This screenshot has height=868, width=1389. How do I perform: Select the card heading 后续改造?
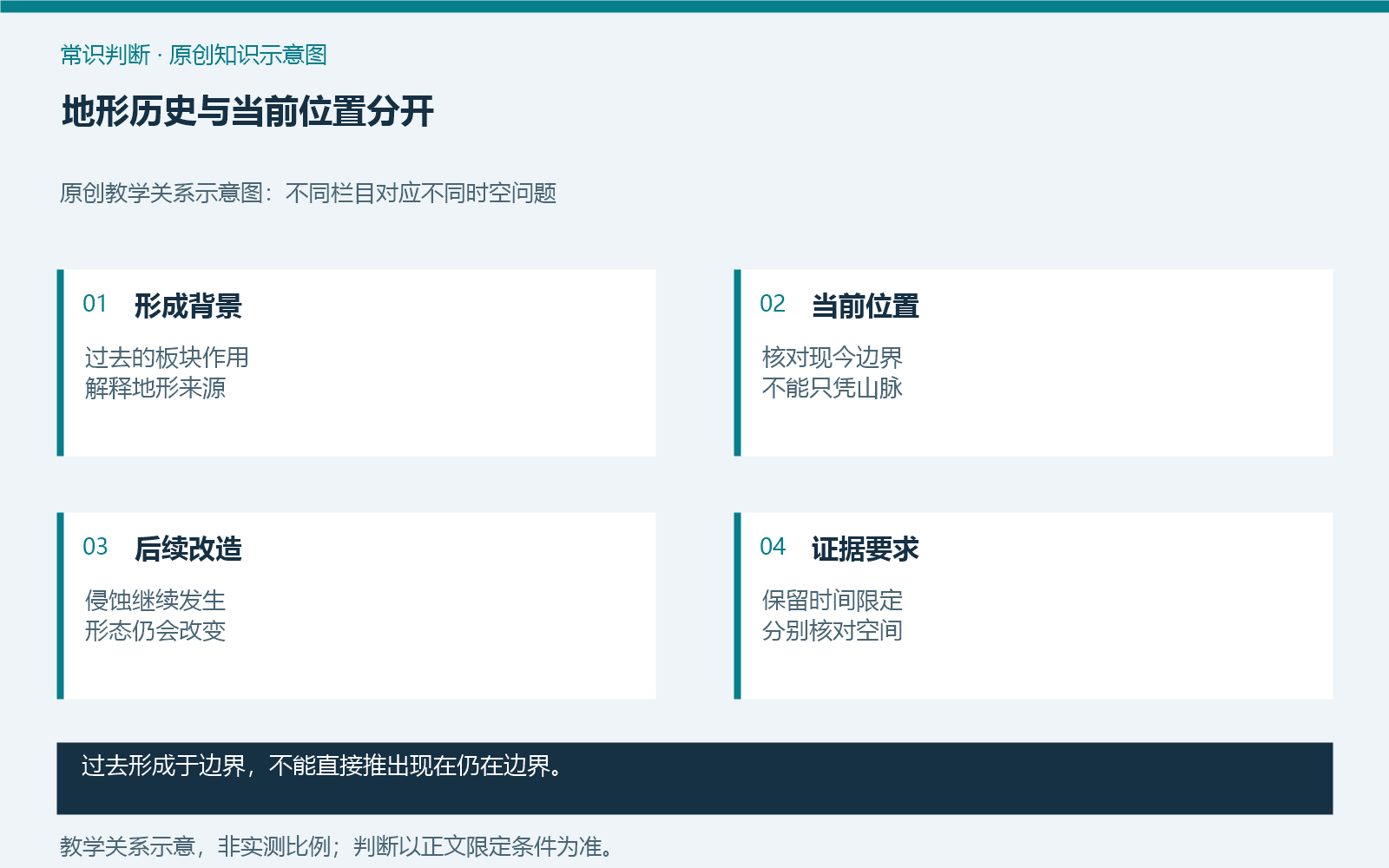(188, 549)
